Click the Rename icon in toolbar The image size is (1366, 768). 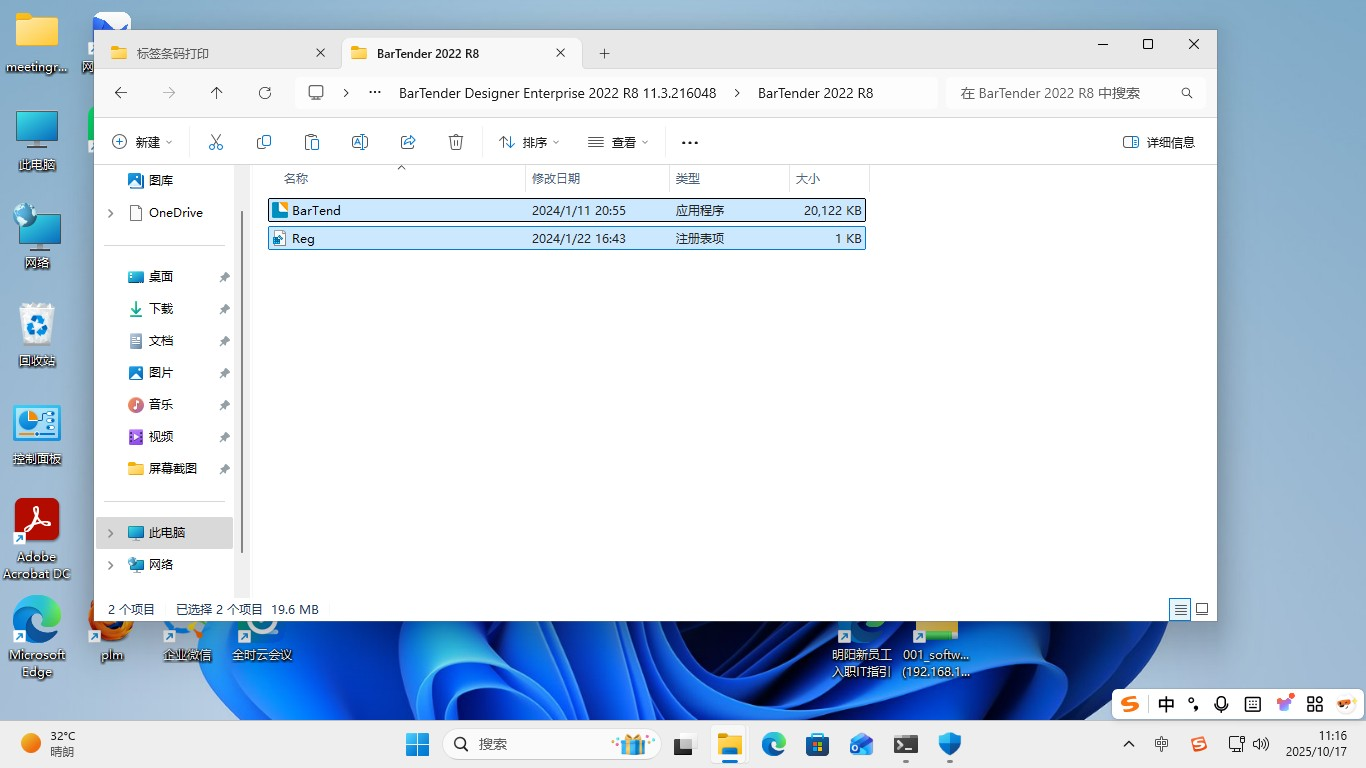(360, 142)
